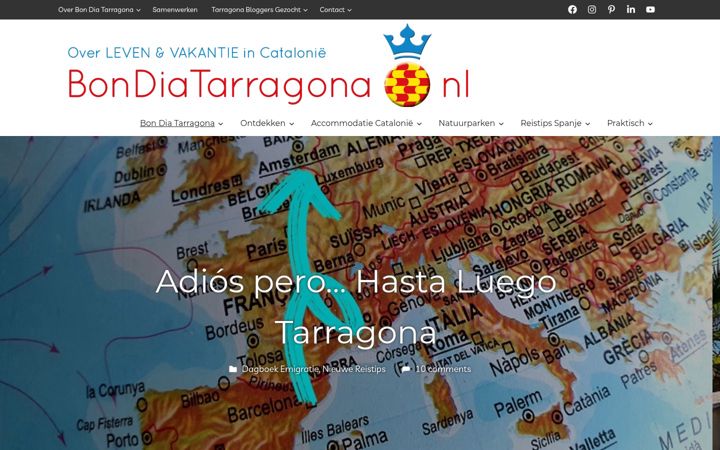Expand the Contact menu chevron

349,10
